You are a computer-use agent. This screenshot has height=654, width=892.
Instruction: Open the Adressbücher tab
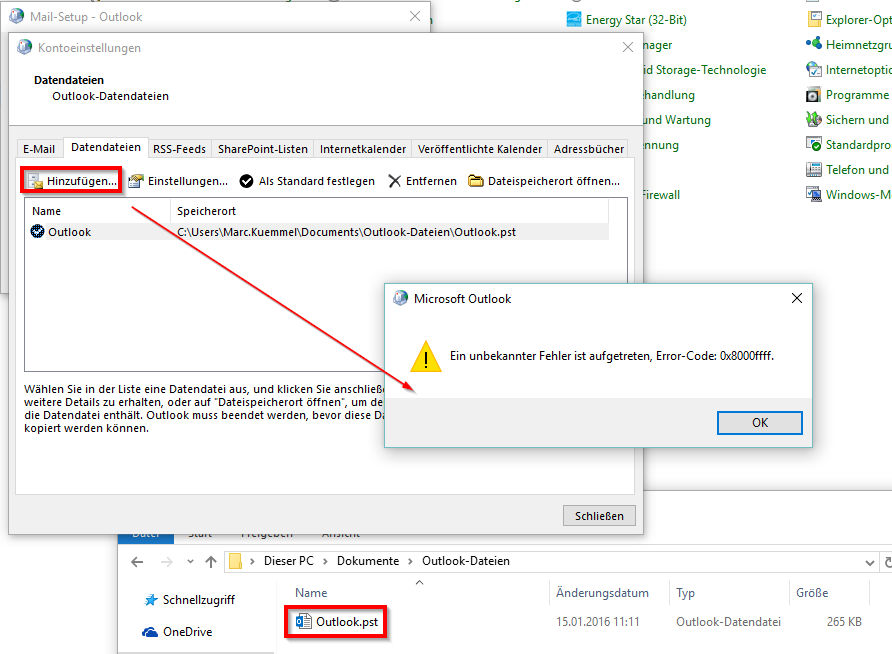coord(589,149)
